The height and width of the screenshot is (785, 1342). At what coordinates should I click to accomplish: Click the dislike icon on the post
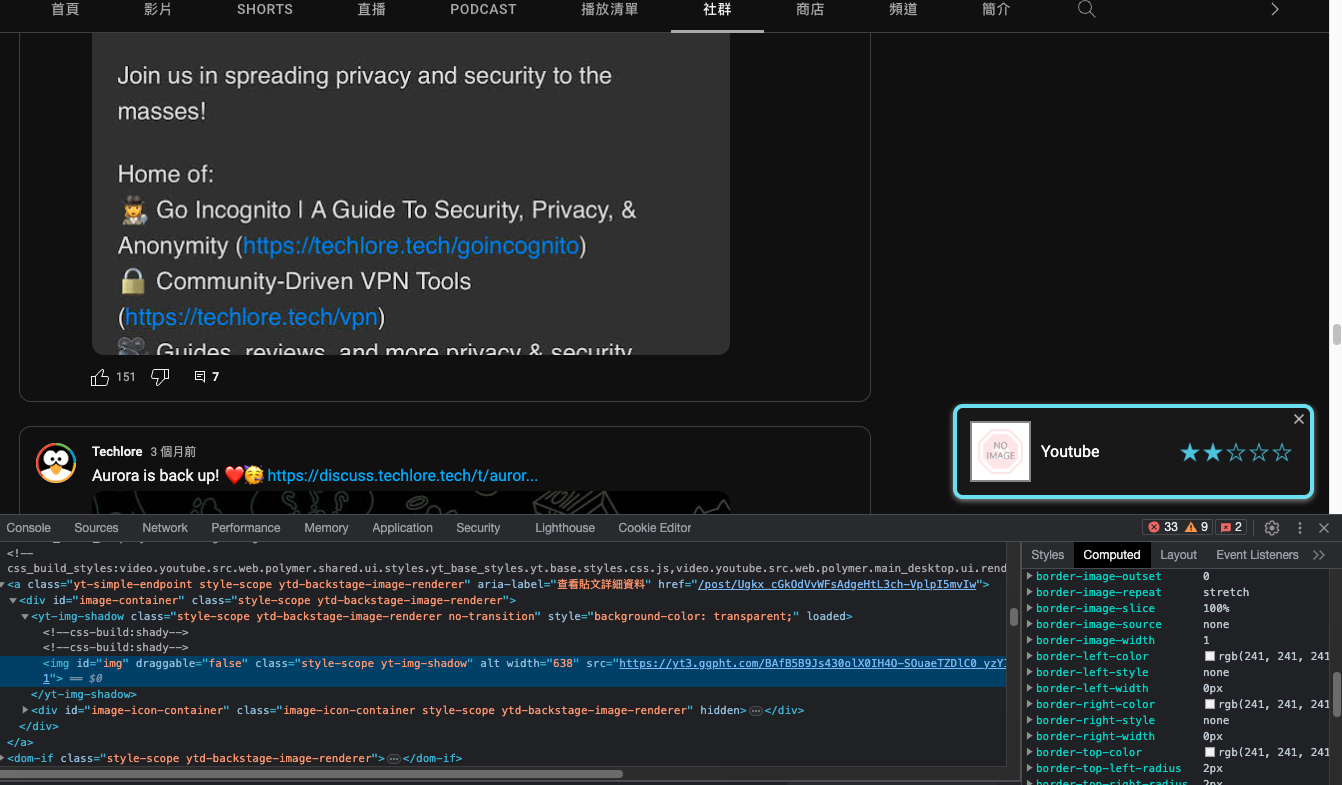tap(160, 377)
